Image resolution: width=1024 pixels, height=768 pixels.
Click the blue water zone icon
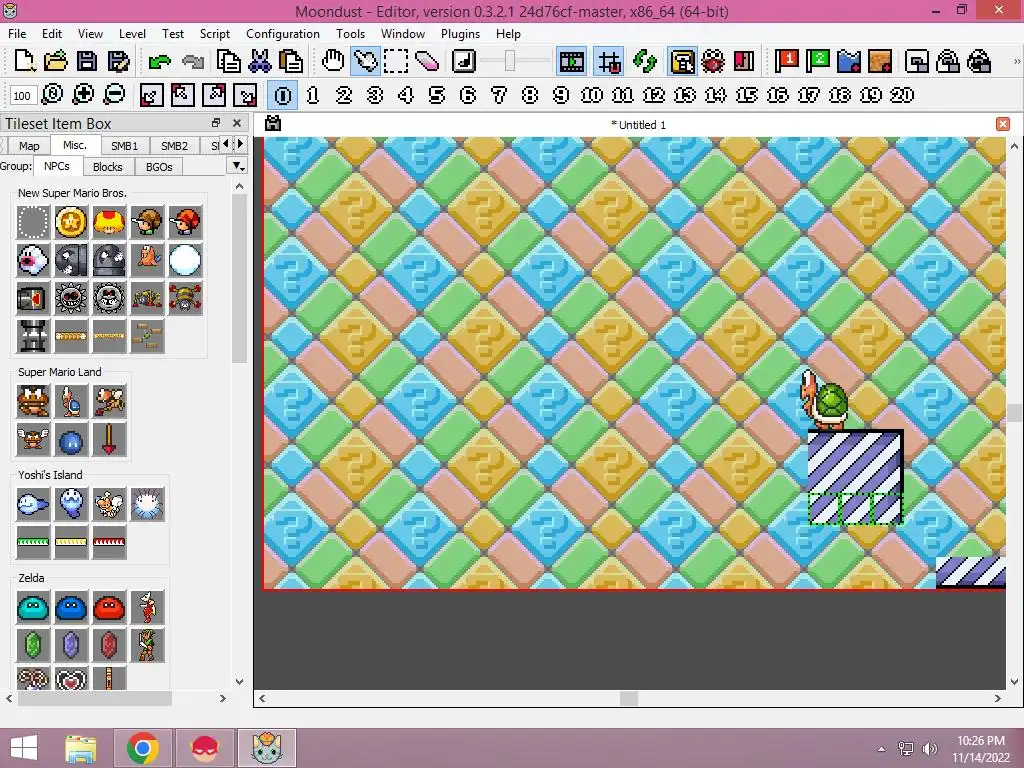click(848, 61)
